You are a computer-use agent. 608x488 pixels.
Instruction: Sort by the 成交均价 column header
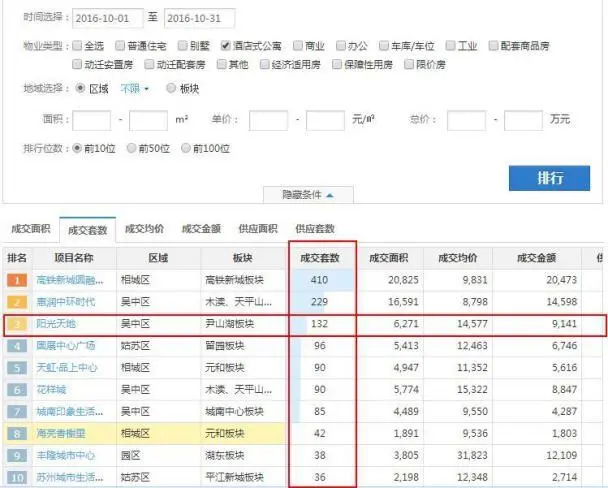click(x=458, y=258)
